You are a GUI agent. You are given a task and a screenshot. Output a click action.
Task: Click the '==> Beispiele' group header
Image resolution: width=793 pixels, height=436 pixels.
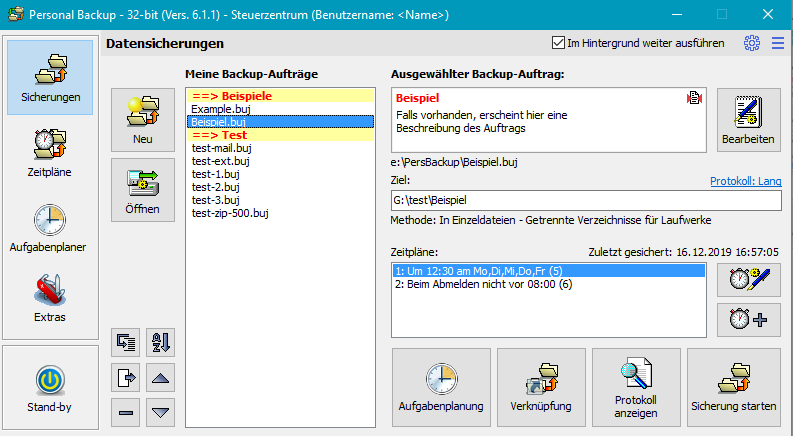pyautogui.click(x=281, y=96)
